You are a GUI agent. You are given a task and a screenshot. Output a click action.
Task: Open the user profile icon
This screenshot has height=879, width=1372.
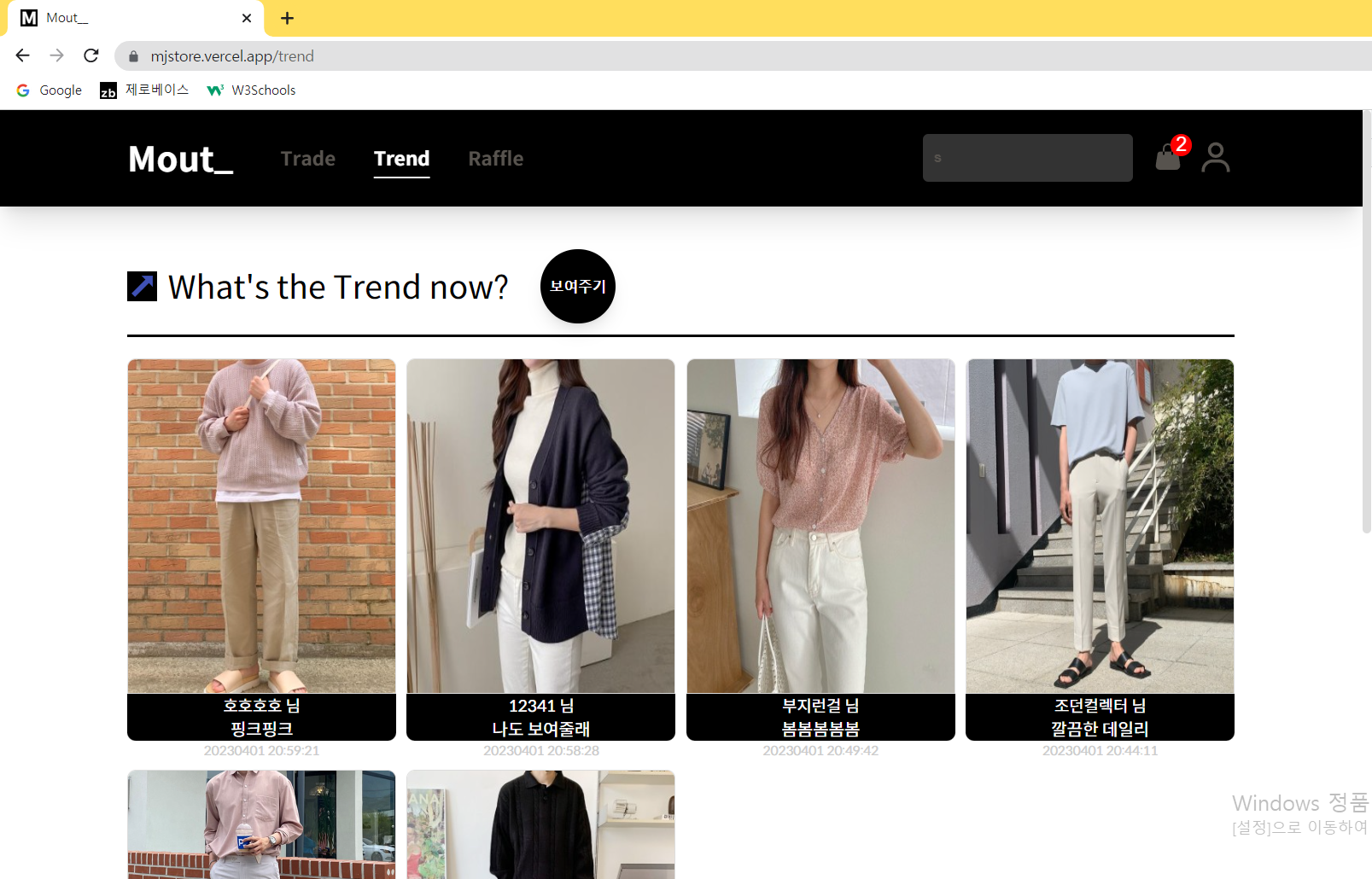pos(1216,158)
